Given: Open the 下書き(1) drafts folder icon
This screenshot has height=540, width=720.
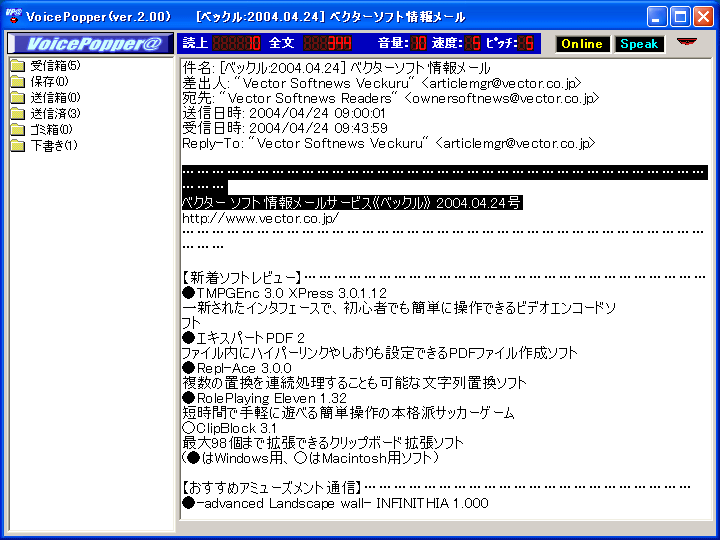Looking at the screenshot, I should 18,146.
